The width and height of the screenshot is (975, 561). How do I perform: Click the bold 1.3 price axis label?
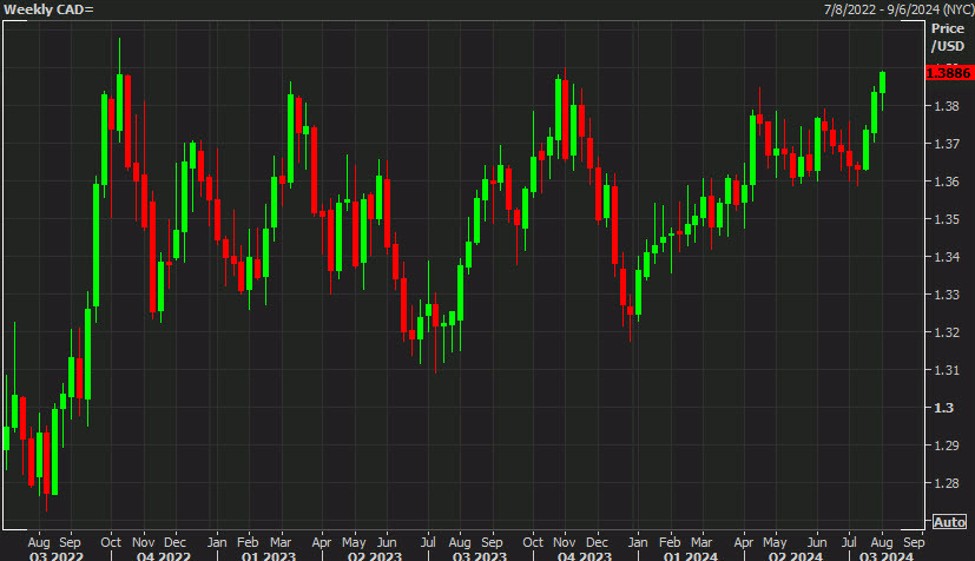click(942, 407)
